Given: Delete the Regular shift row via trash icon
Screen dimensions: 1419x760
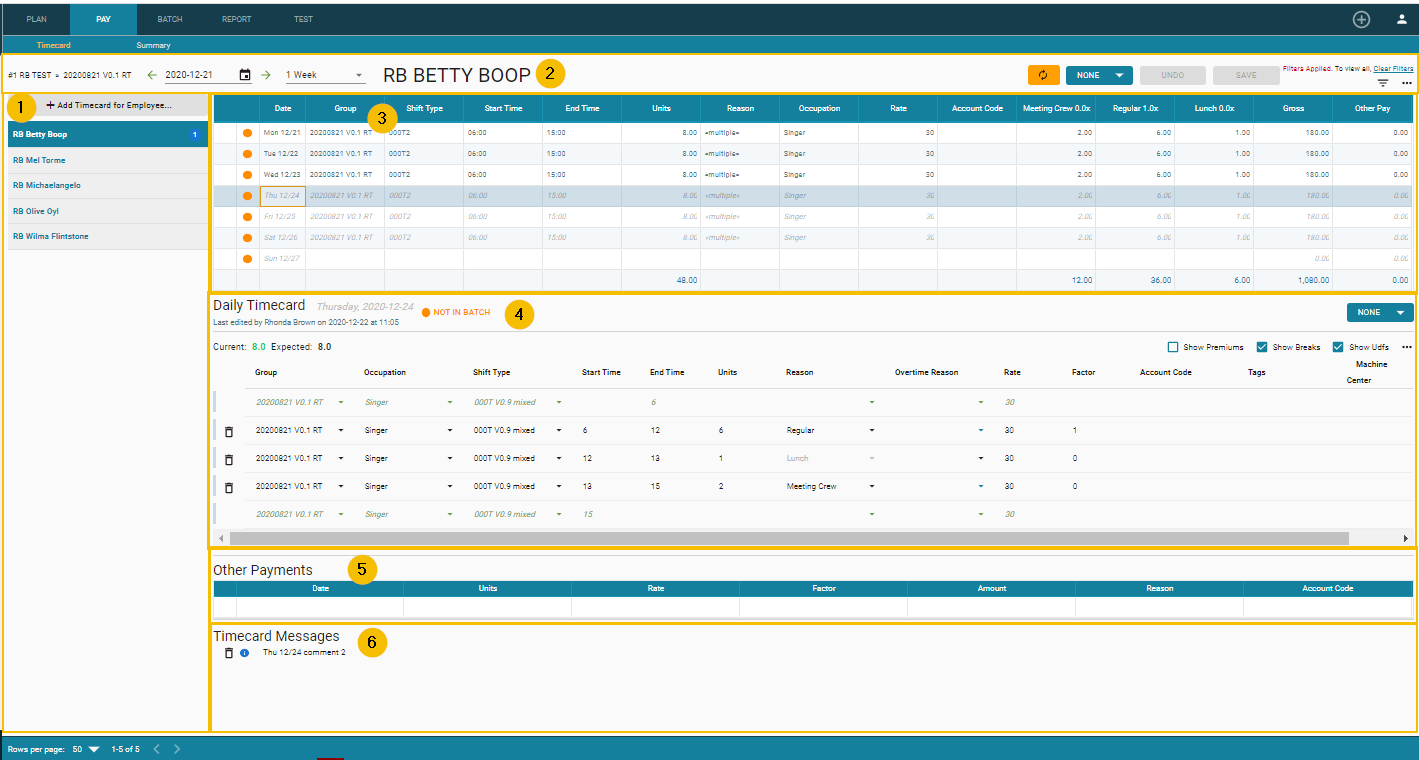Looking at the screenshot, I should coord(228,431).
